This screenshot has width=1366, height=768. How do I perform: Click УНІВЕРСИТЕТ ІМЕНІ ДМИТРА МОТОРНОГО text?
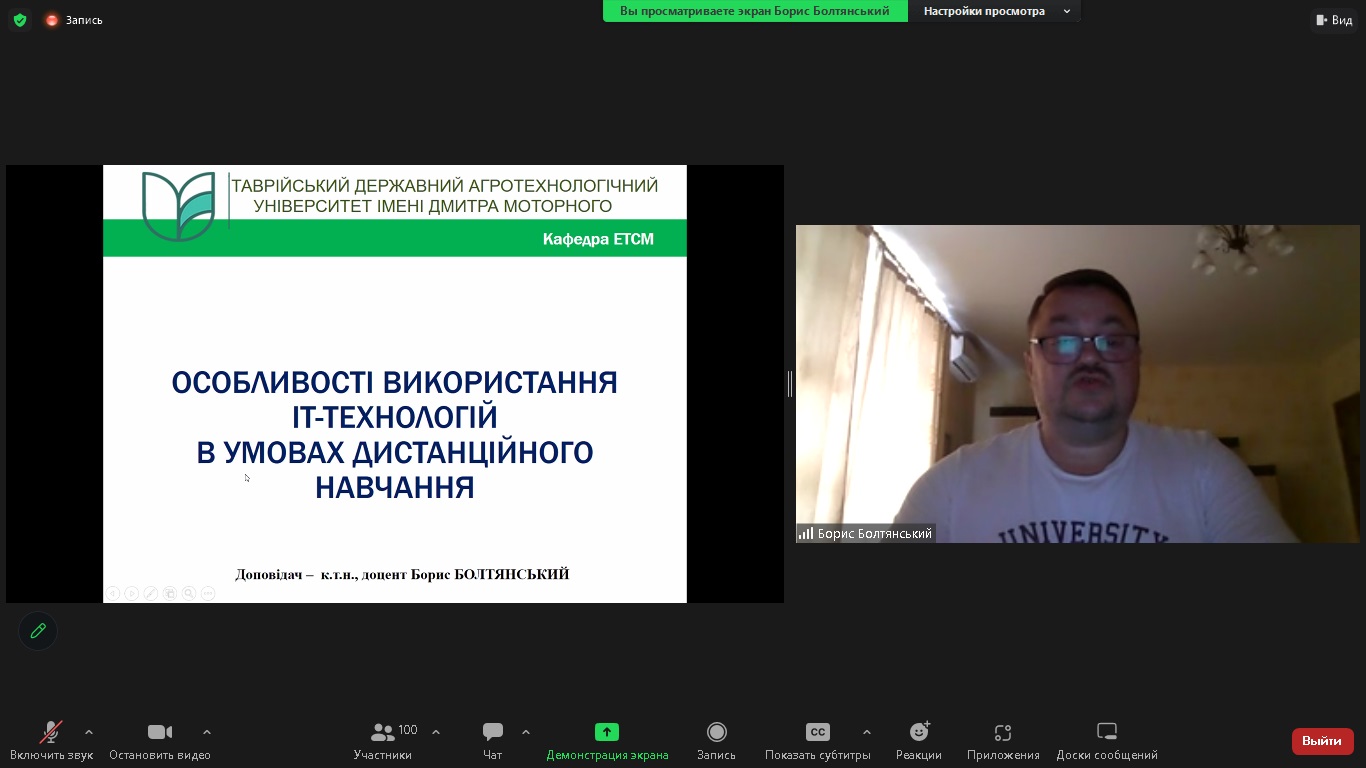433,207
